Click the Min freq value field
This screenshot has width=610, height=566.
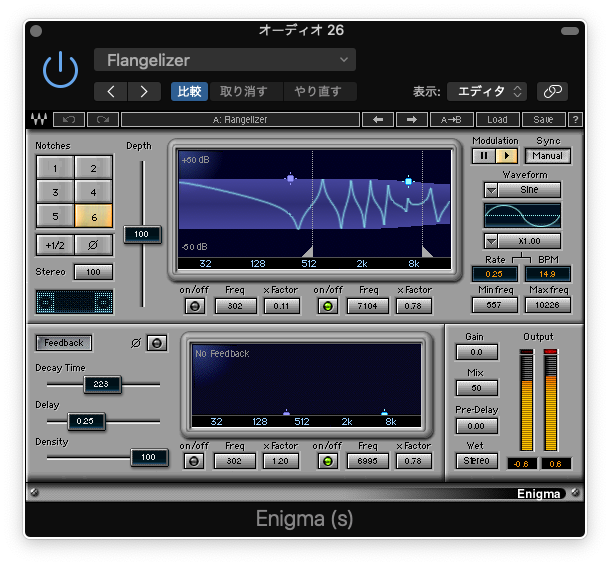[494, 305]
